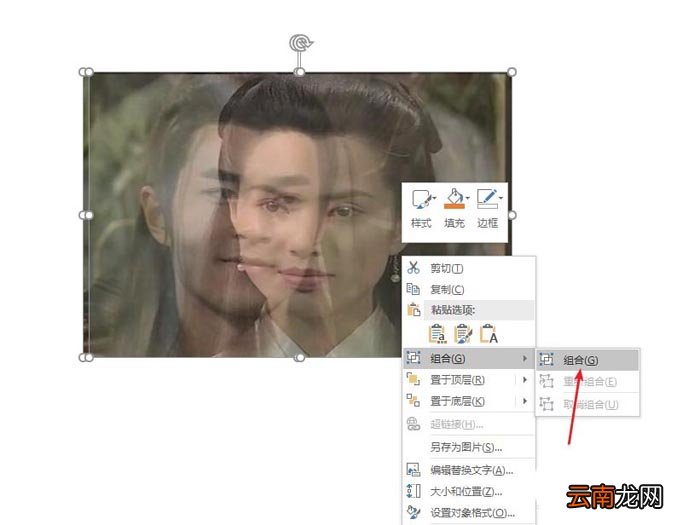Open the Border (边框) dropdown arrow
The height and width of the screenshot is (525, 700).
[x=500, y=198]
